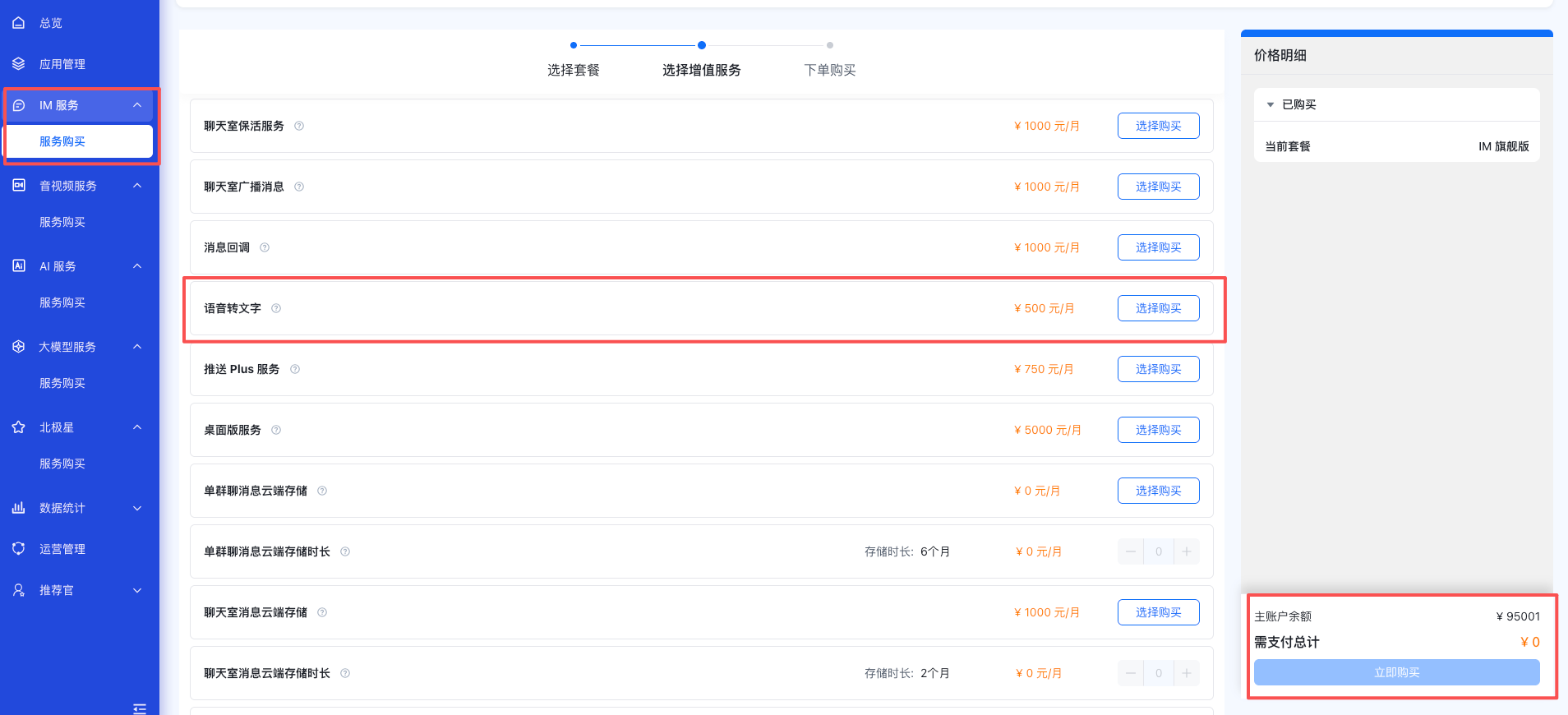1568x715 pixels.
Task: Expand the 数据统计 menu chevron
Action: coord(137,508)
